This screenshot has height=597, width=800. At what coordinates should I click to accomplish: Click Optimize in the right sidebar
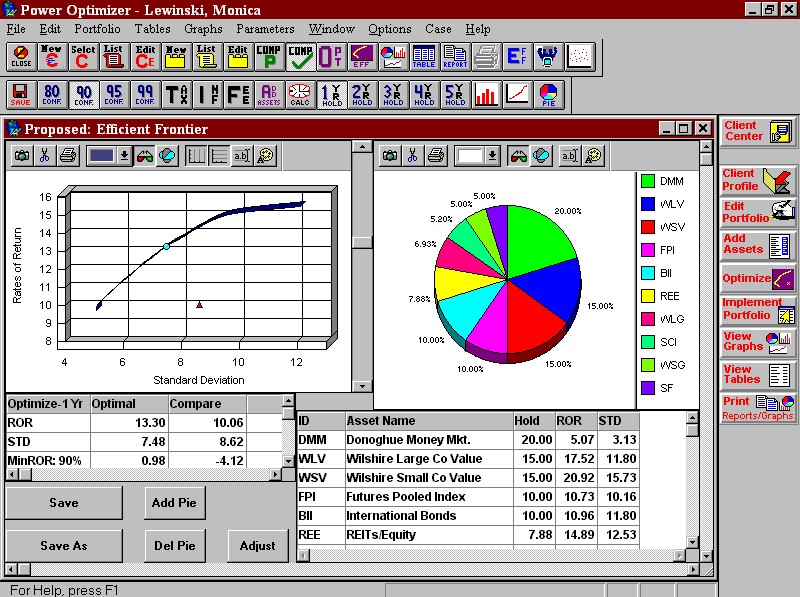(x=758, y=278)
